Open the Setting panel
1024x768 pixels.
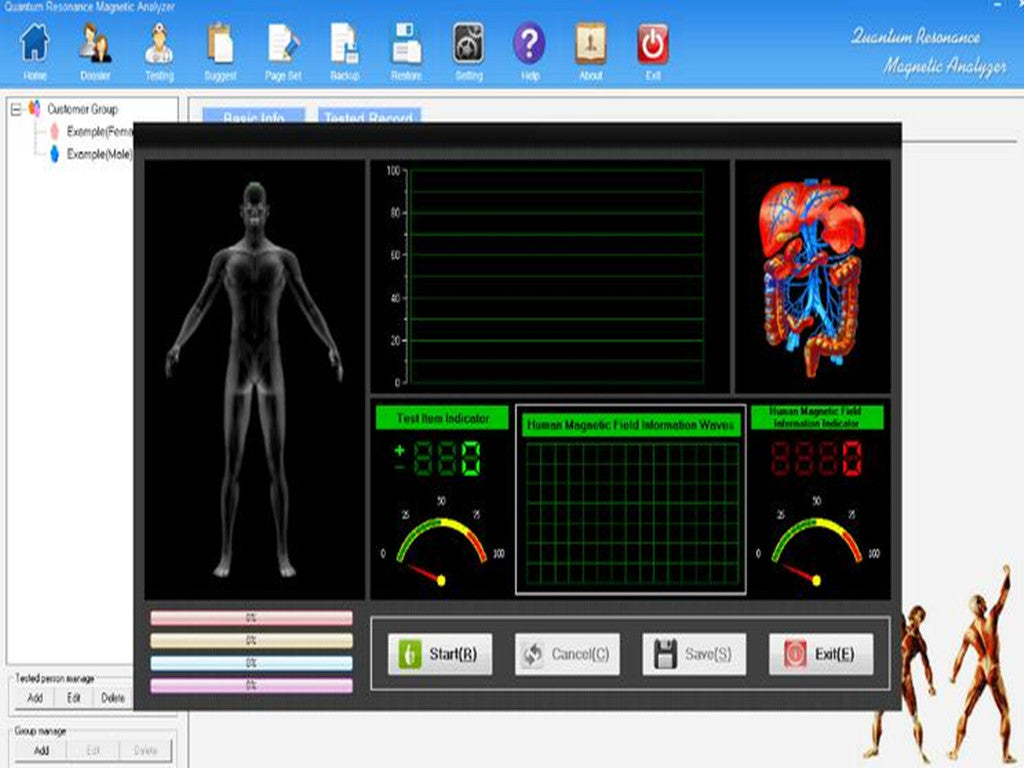click(467, 47)
